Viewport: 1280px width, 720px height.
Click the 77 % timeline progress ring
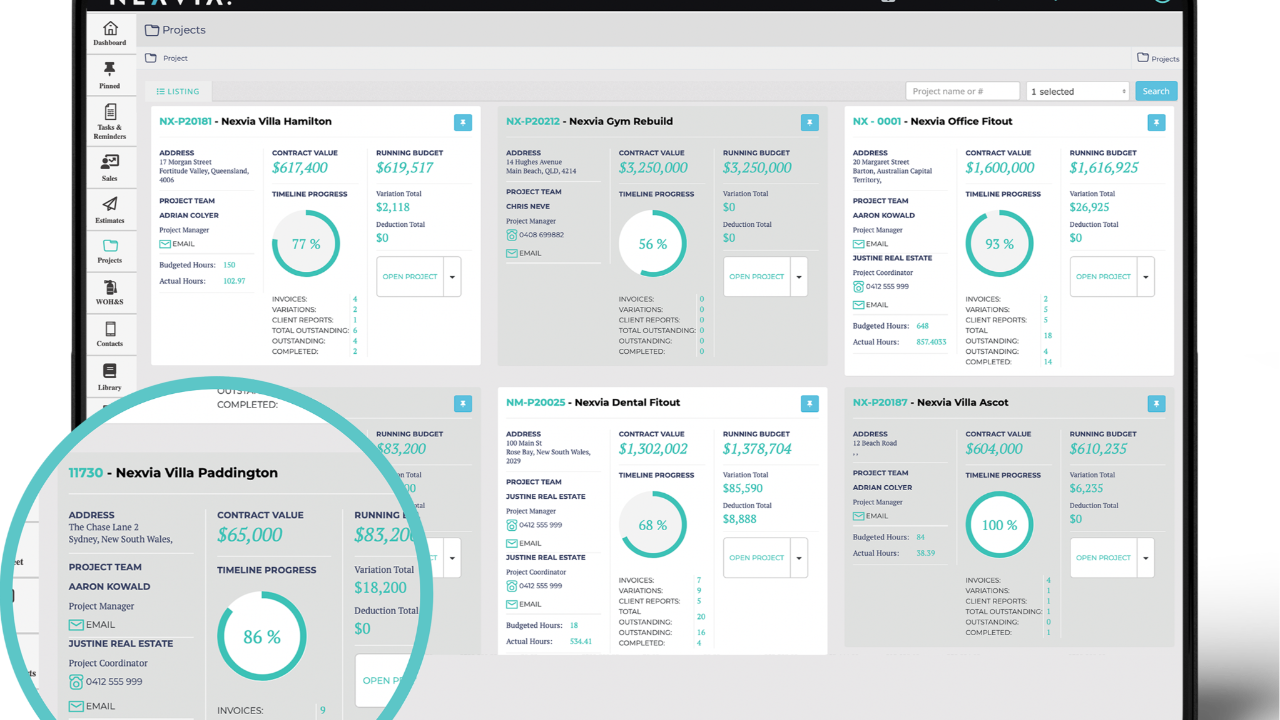click(x=306, y=243)
